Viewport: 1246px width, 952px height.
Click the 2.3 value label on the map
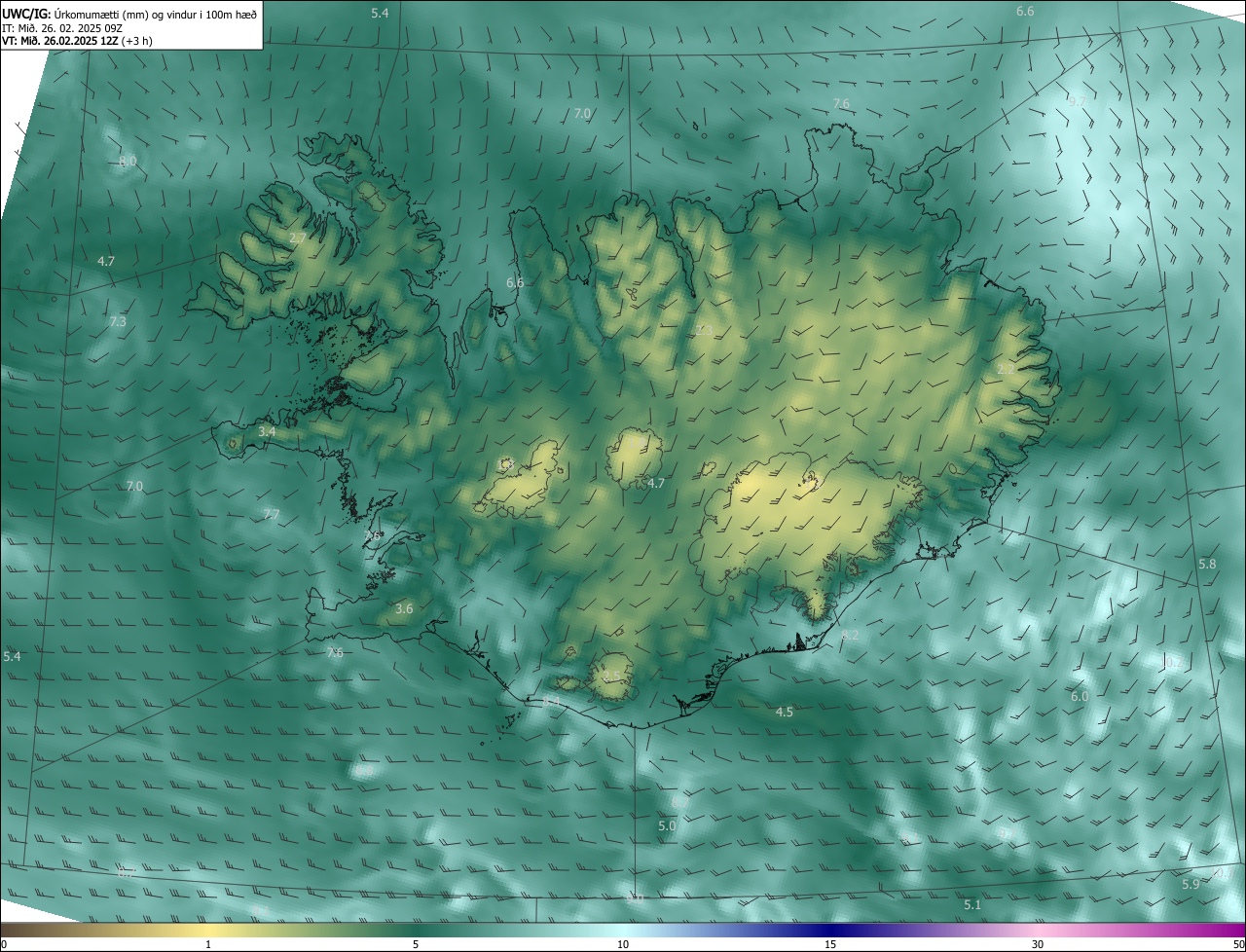click(705, 330)
